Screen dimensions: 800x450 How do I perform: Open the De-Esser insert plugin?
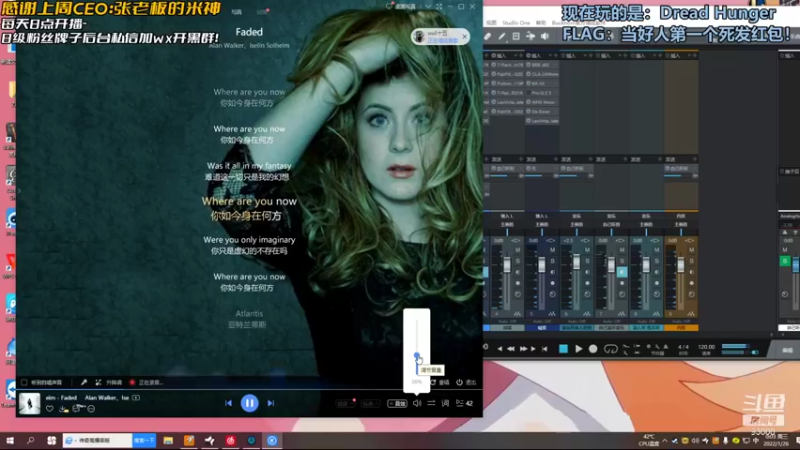click(x=543, y=111)
